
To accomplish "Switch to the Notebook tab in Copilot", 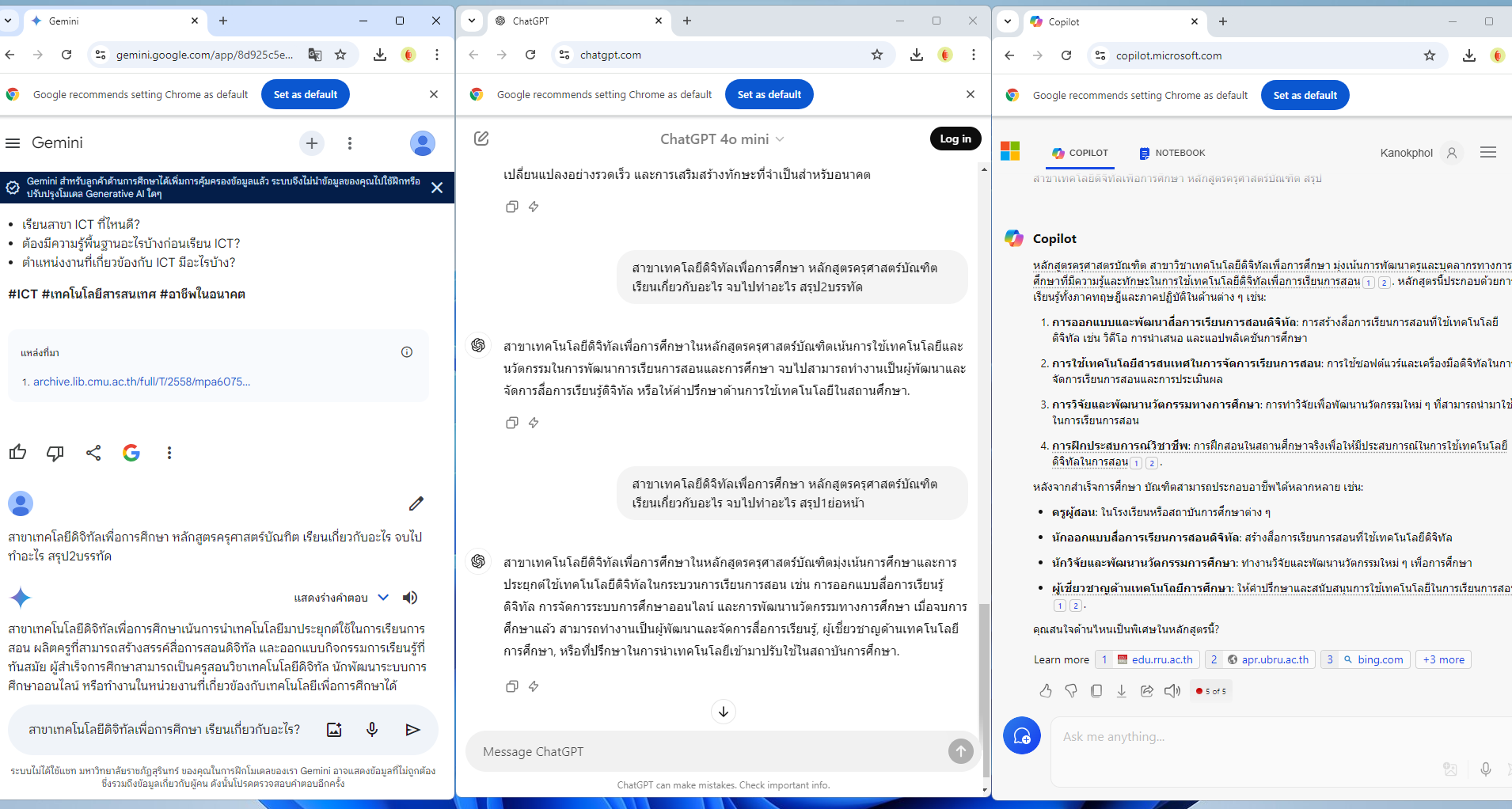I will (1172, 153).
